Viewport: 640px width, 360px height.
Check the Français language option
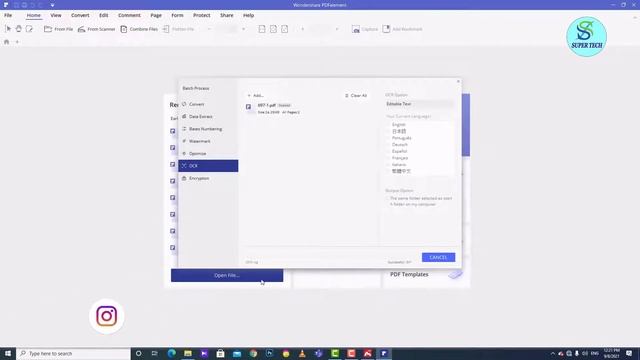[x=389, y=158]
